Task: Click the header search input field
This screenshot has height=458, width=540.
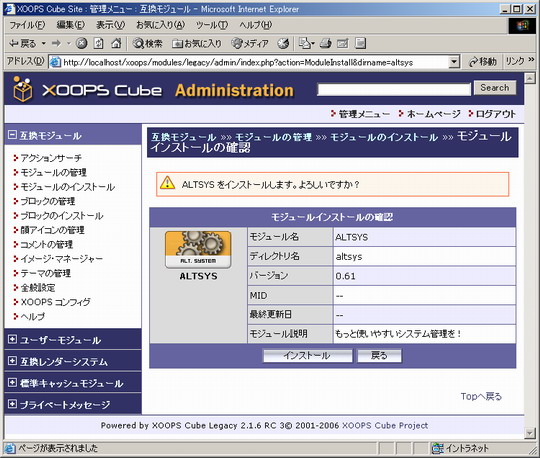Action: (394, 90)
